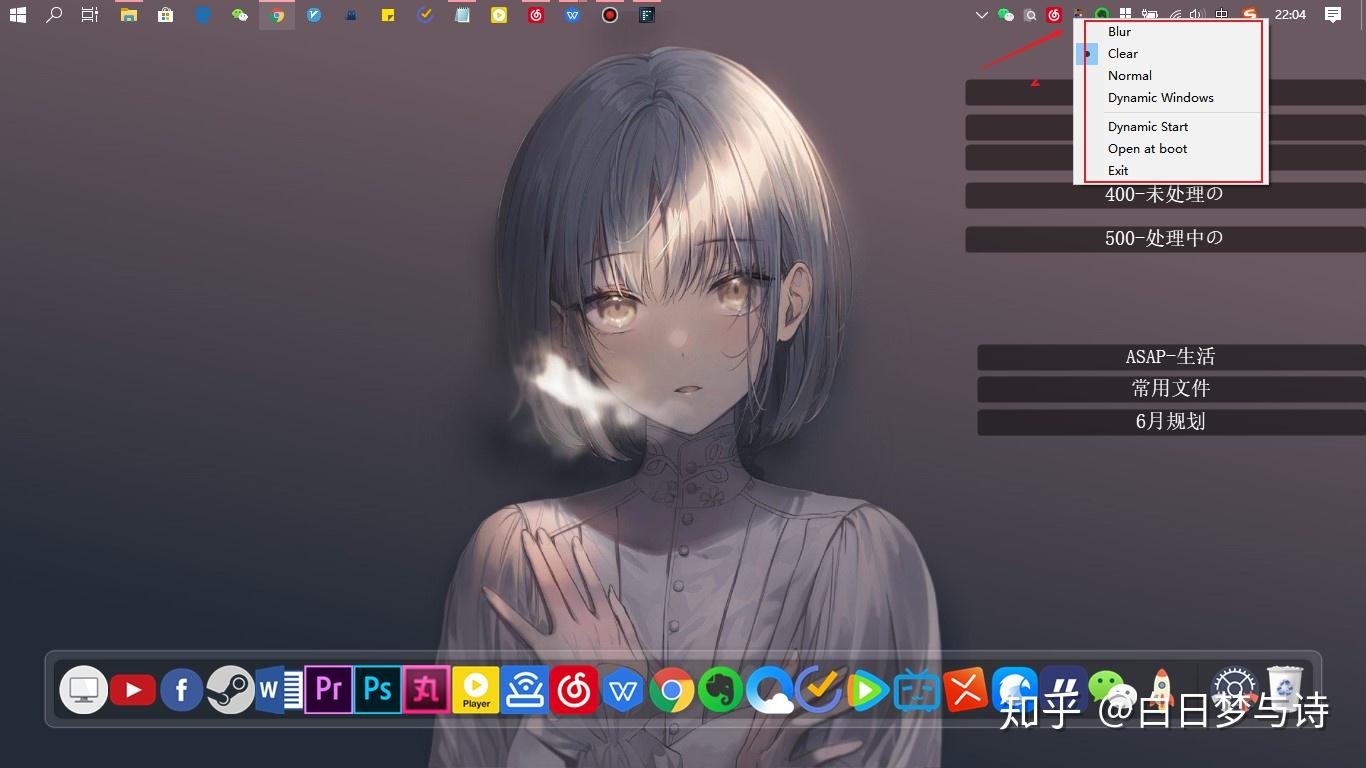Open the Tencent Video play icon in the dock
This screenshot has height=768, width=1366.
pyautogui.click(x=868, y=690)
